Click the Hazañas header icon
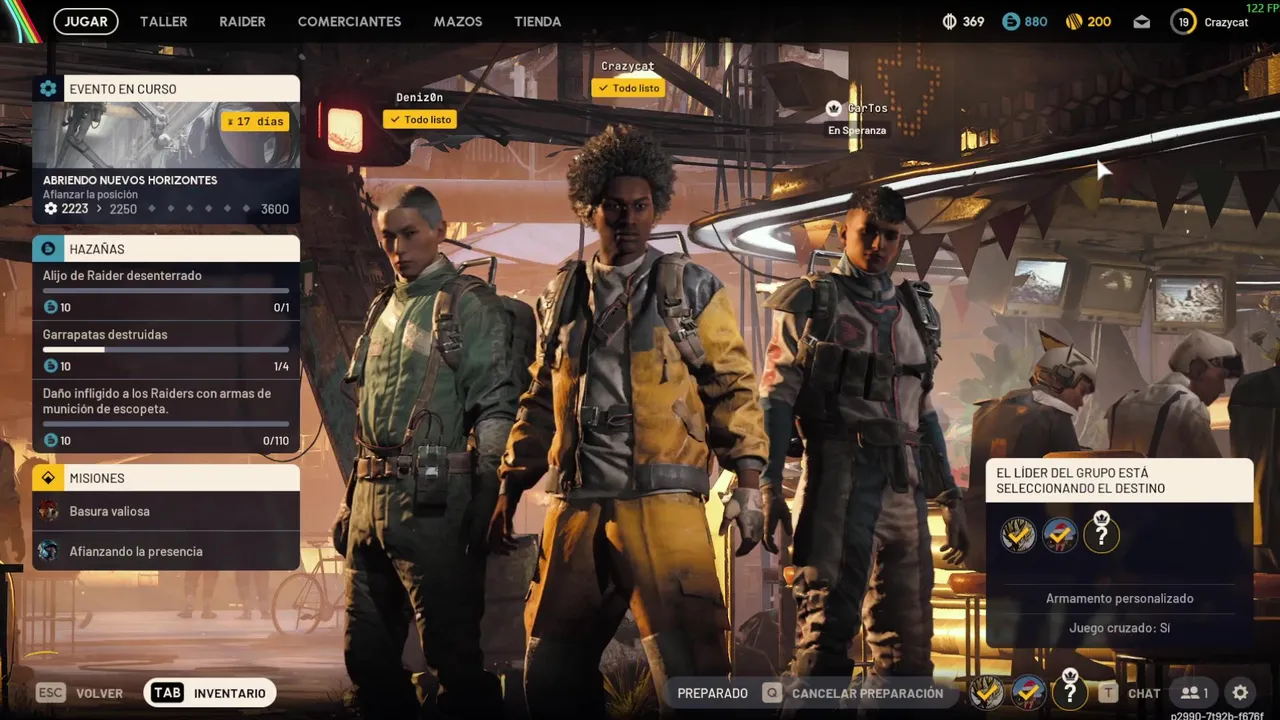Viewport: 1280px width, 720px height. pyautogui.click(x=48, y=249)
